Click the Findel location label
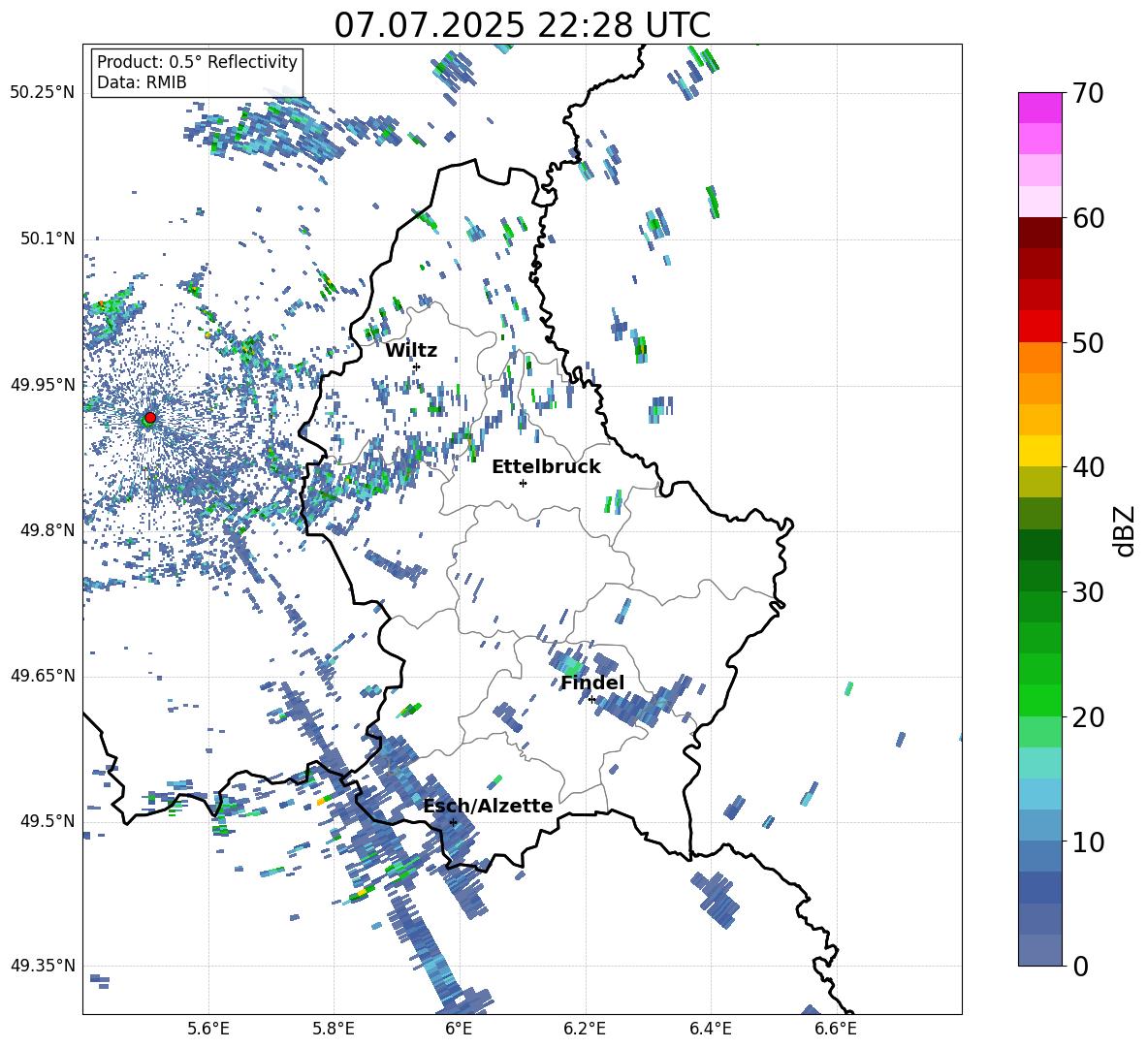Viewport: 1148px width, 1048px height. click(x=592, y=683)
